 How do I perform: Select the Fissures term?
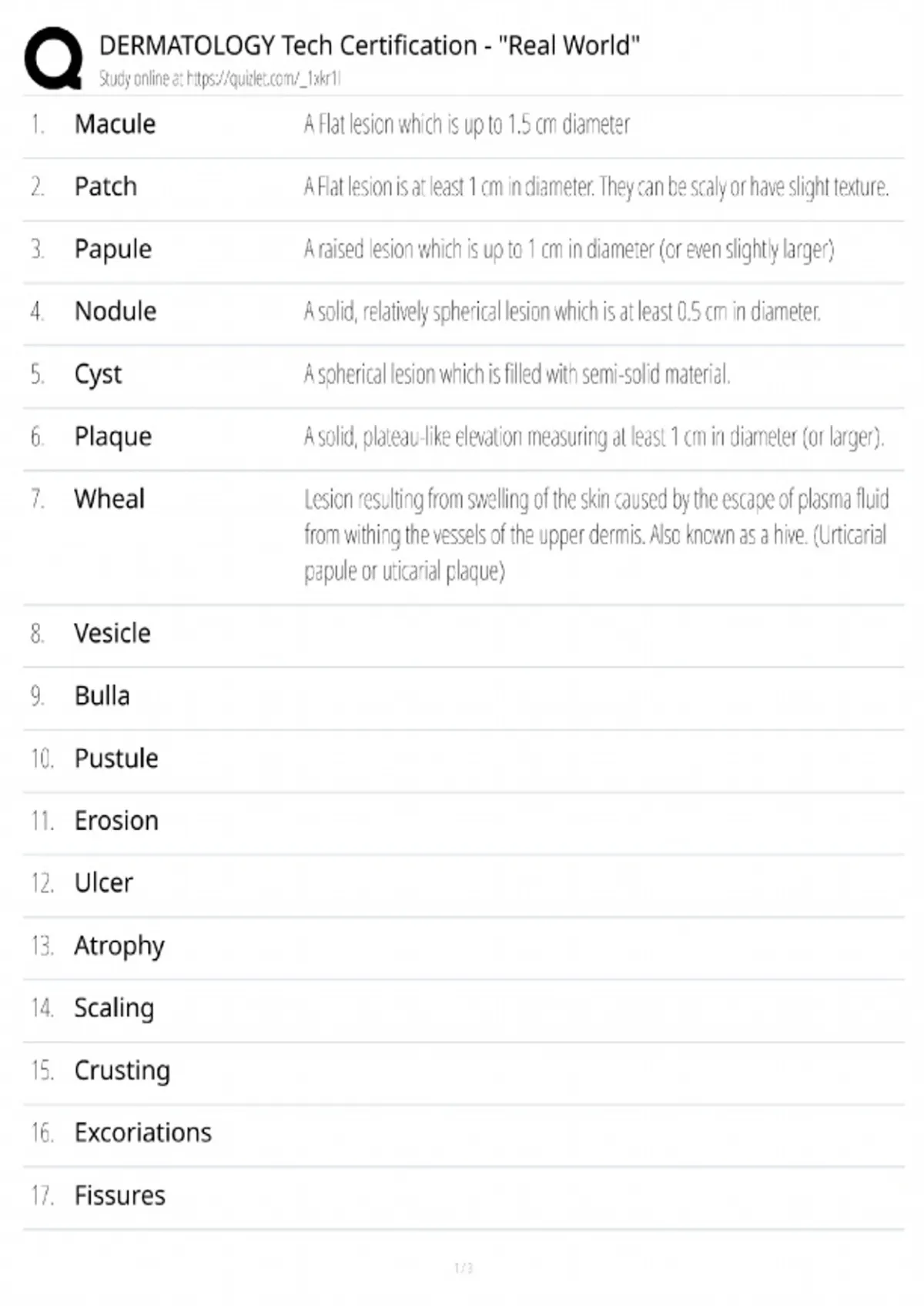(x=119, y=1196)
